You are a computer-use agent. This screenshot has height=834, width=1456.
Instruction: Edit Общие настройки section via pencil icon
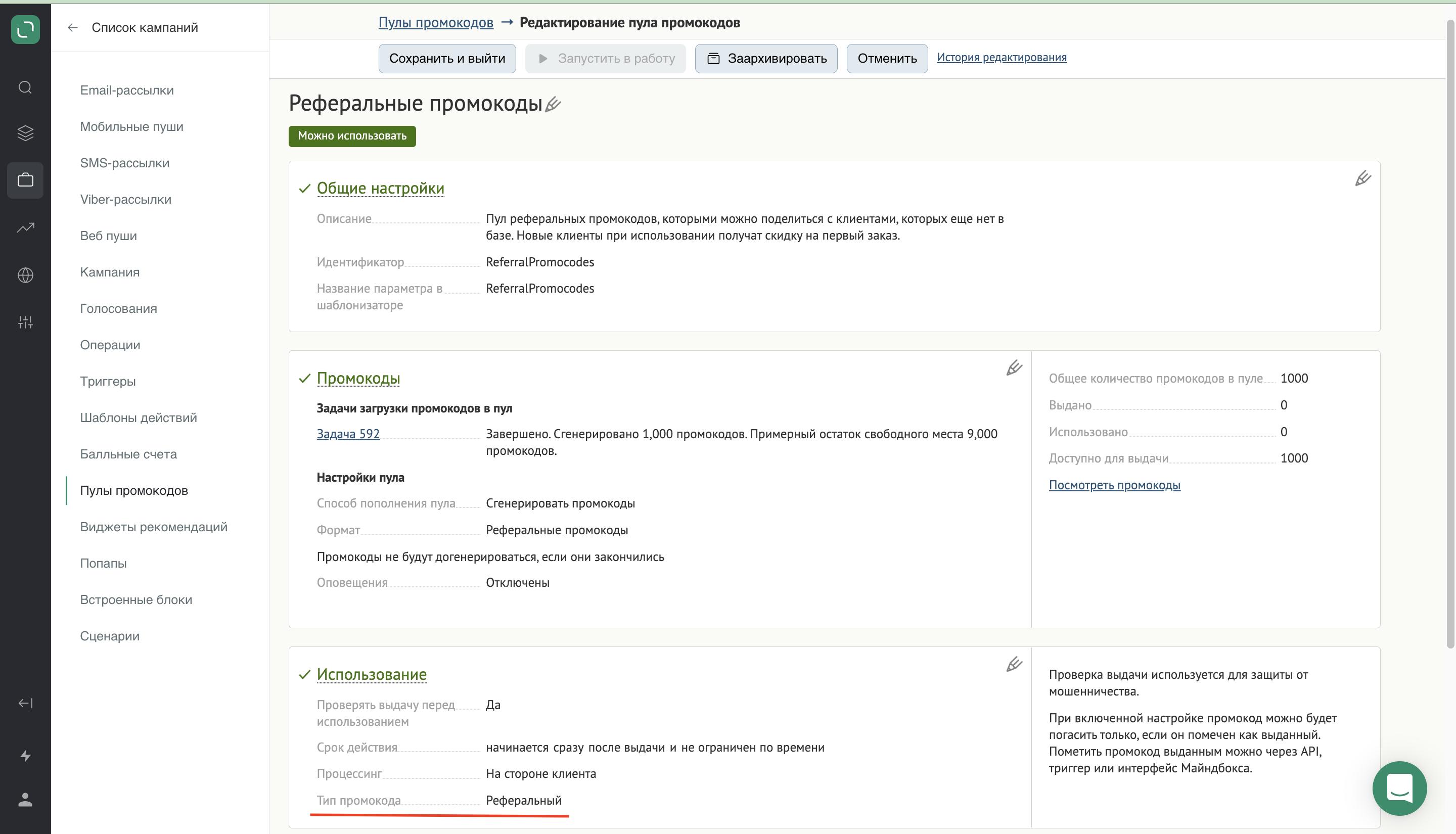coord(1362,179)
